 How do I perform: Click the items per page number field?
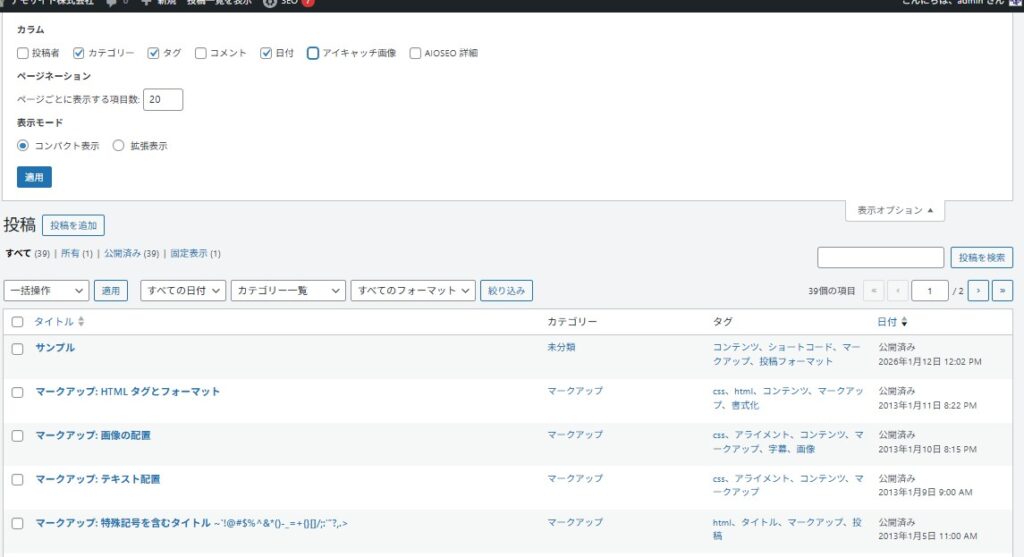(163, 99)
